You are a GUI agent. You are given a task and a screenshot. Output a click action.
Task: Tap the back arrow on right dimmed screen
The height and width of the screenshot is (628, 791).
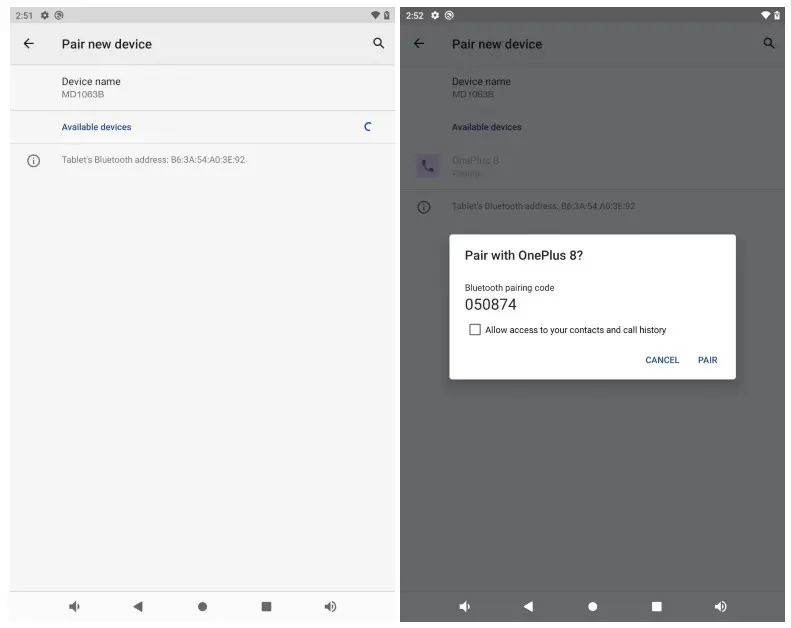[x=419, y=44]
